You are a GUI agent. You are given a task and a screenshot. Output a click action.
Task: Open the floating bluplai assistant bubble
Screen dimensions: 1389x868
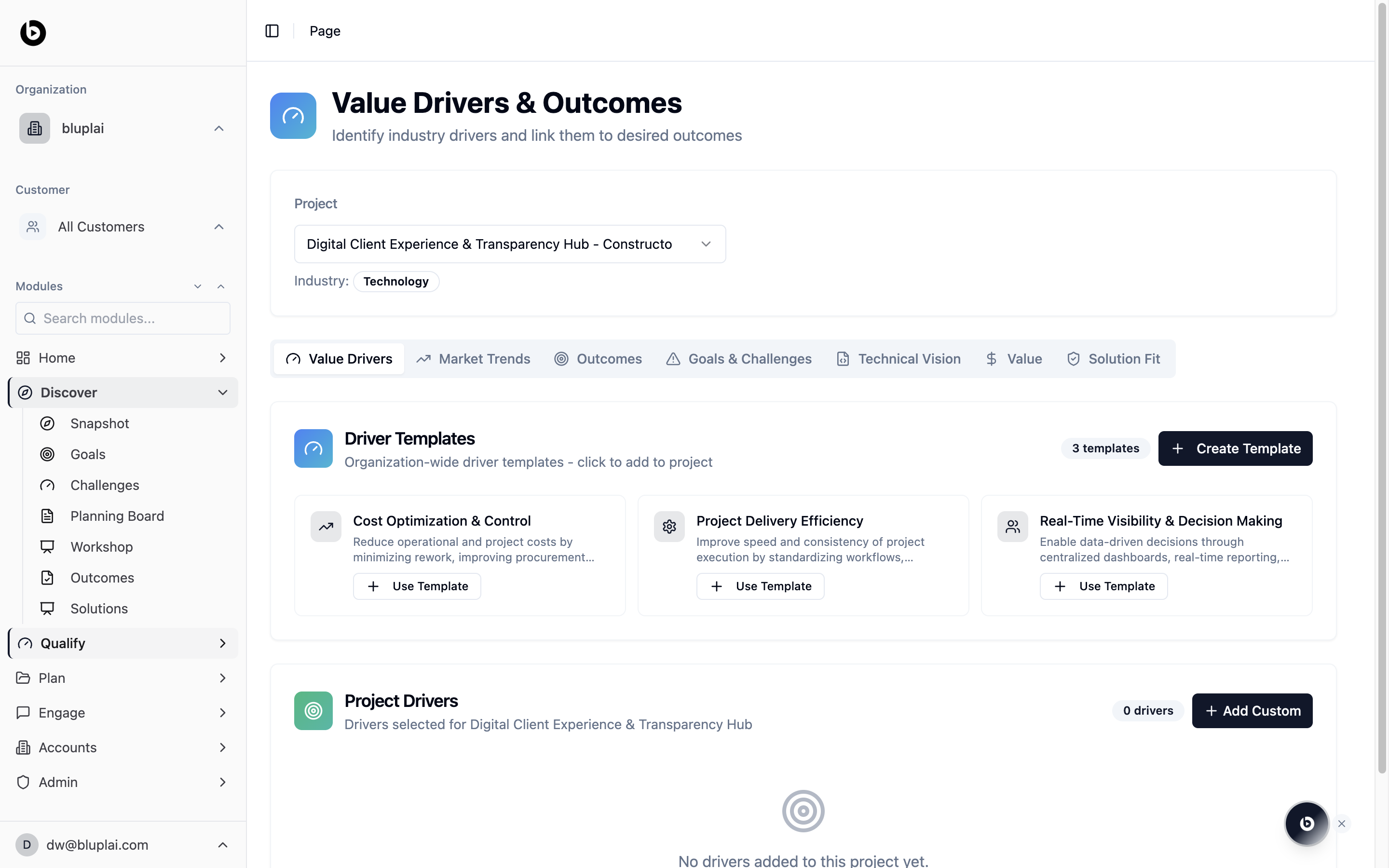pos(1307,823)
